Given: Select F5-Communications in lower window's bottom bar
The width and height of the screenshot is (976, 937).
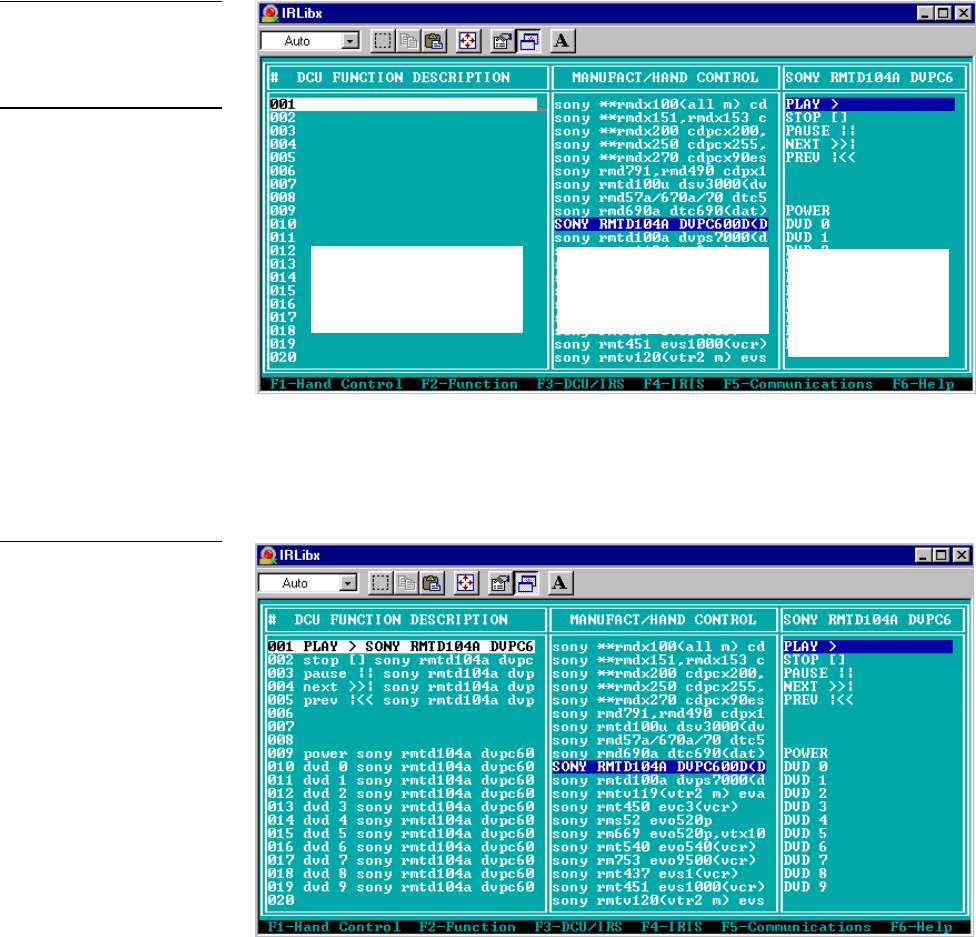Looking at the screenshot, I should [796, 927].
